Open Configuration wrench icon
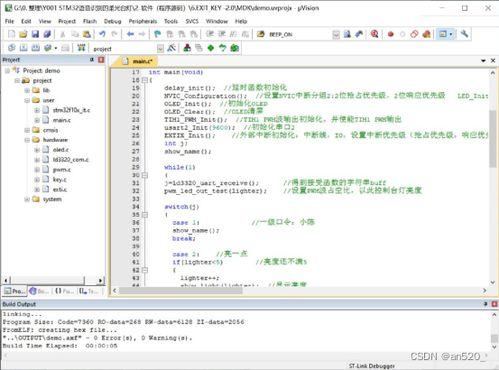 tap(464, 34)
